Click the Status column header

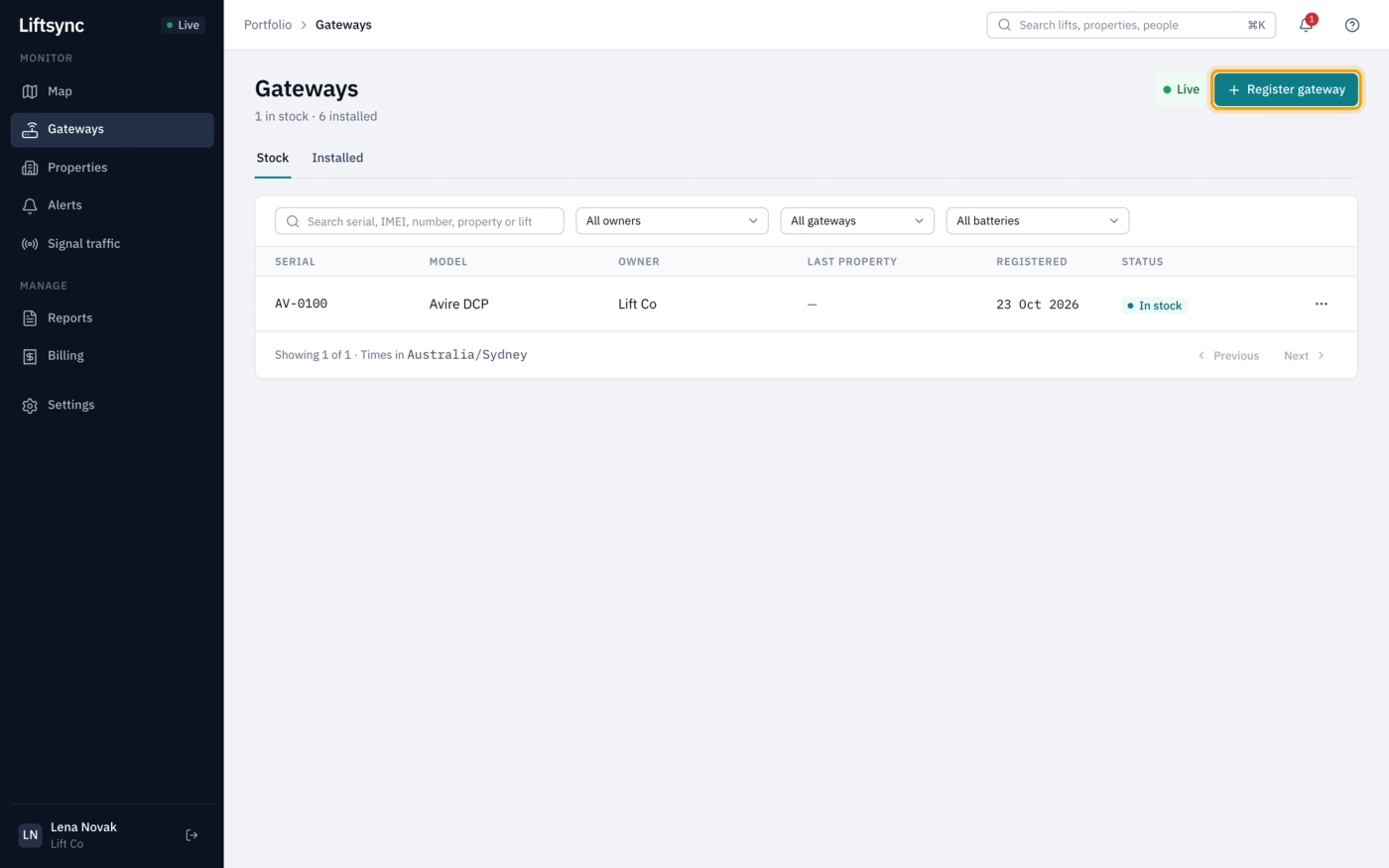(1143, 262)
